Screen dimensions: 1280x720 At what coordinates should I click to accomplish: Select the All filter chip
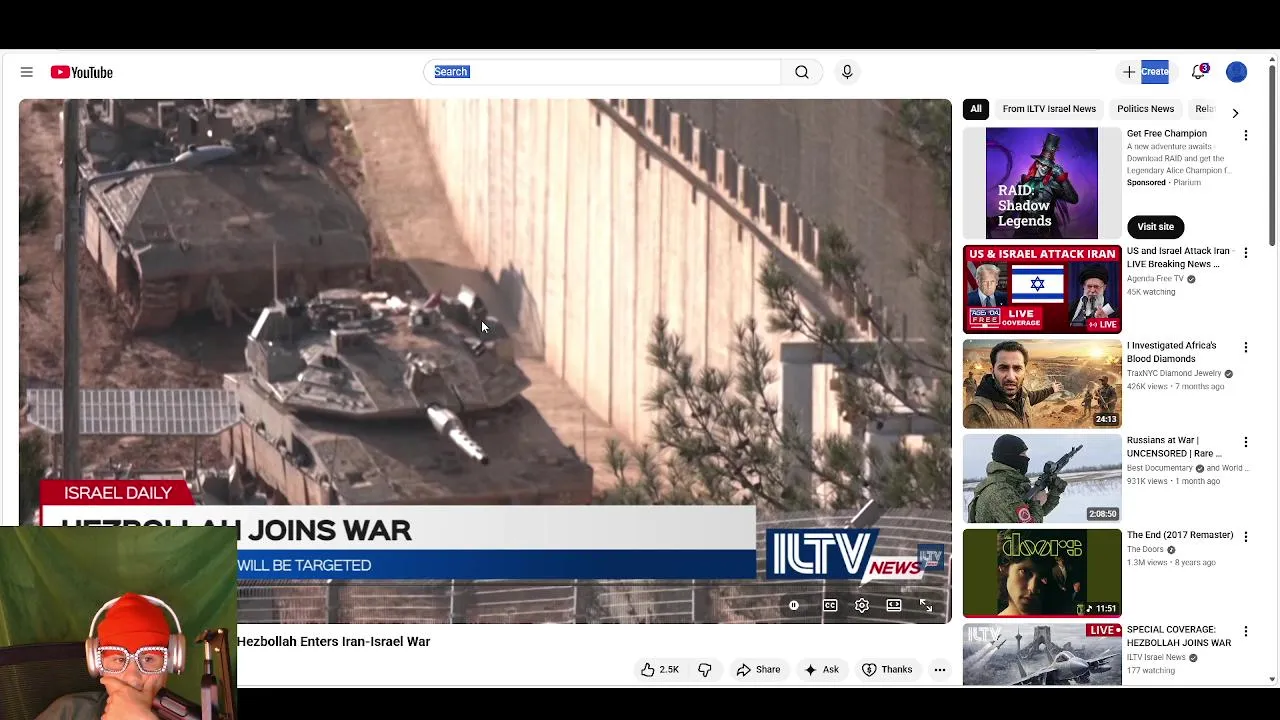click(976, 109)
